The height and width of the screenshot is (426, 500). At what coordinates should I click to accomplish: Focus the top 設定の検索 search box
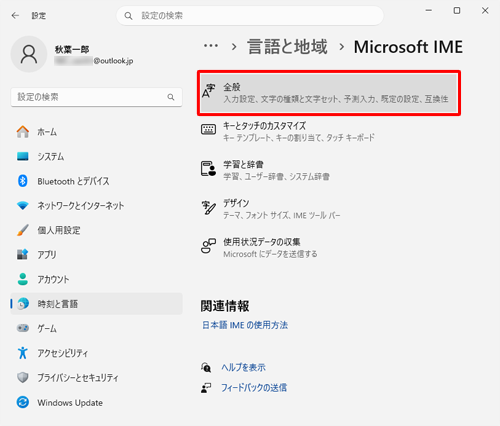click(250, 16)
